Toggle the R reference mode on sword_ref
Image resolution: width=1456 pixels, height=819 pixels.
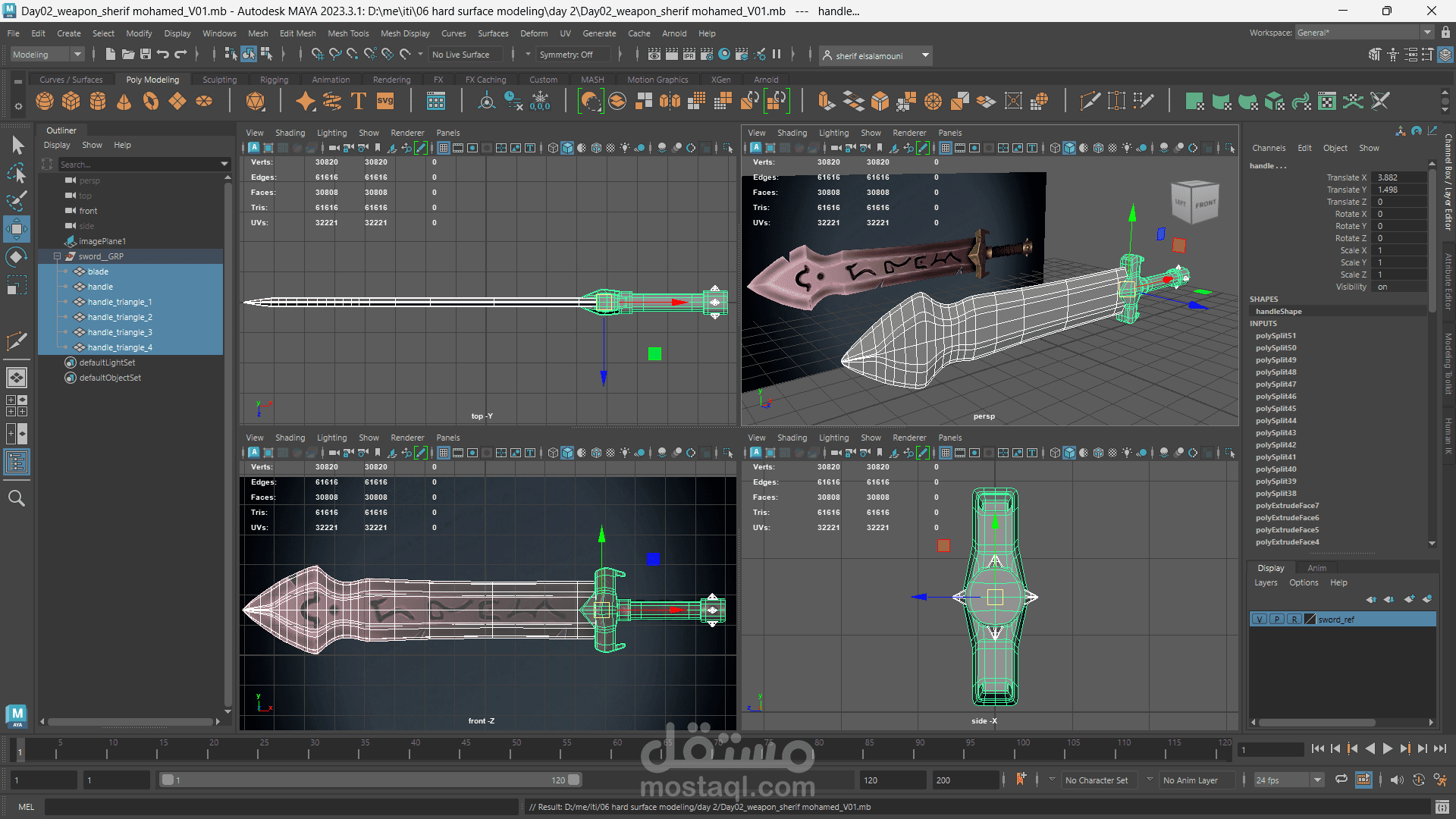click(1294, 620)
